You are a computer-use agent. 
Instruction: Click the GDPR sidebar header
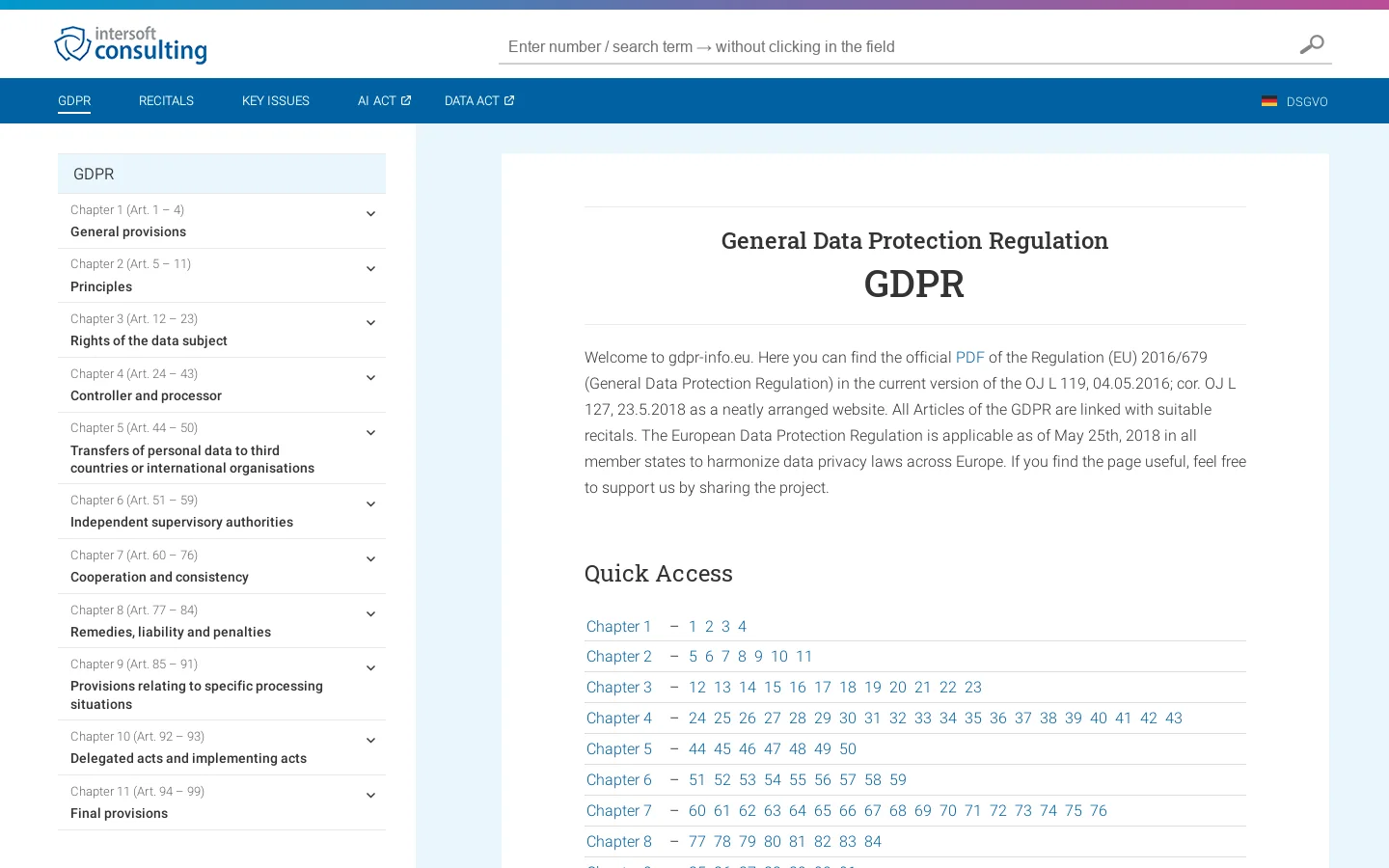(x=222, y=174)
